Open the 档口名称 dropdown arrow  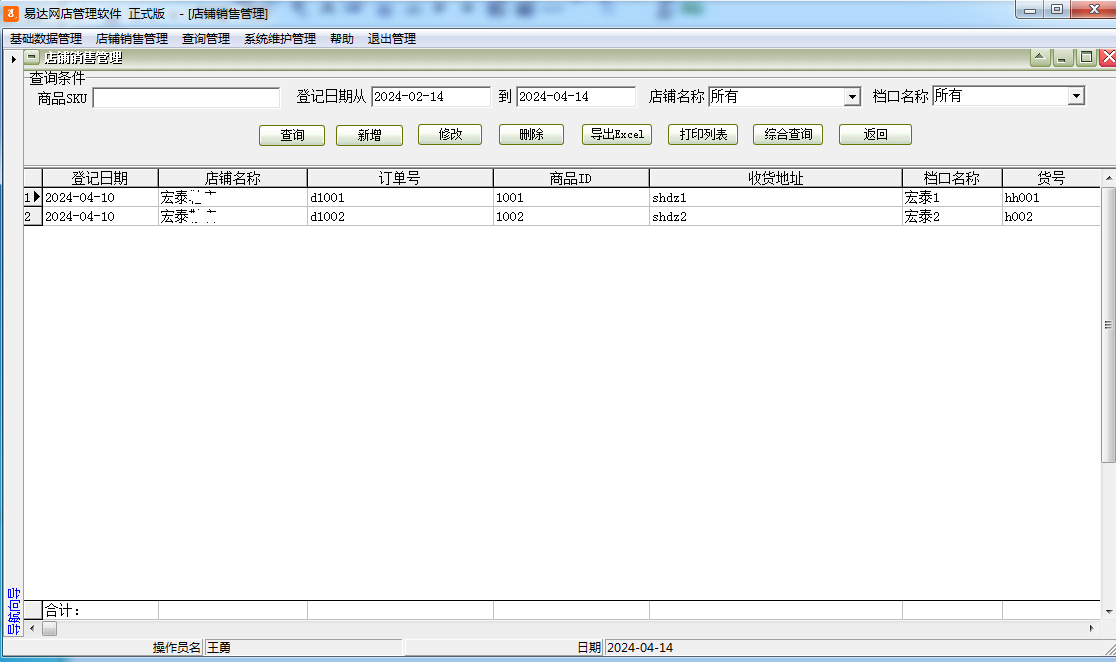pyautogui.click(x=1076, y=96)
